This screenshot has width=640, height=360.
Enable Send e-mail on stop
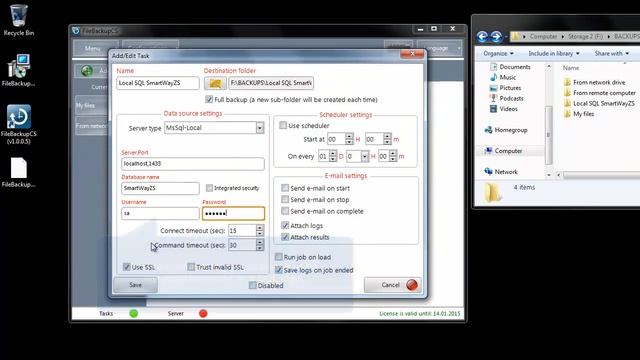coord(285,200)
